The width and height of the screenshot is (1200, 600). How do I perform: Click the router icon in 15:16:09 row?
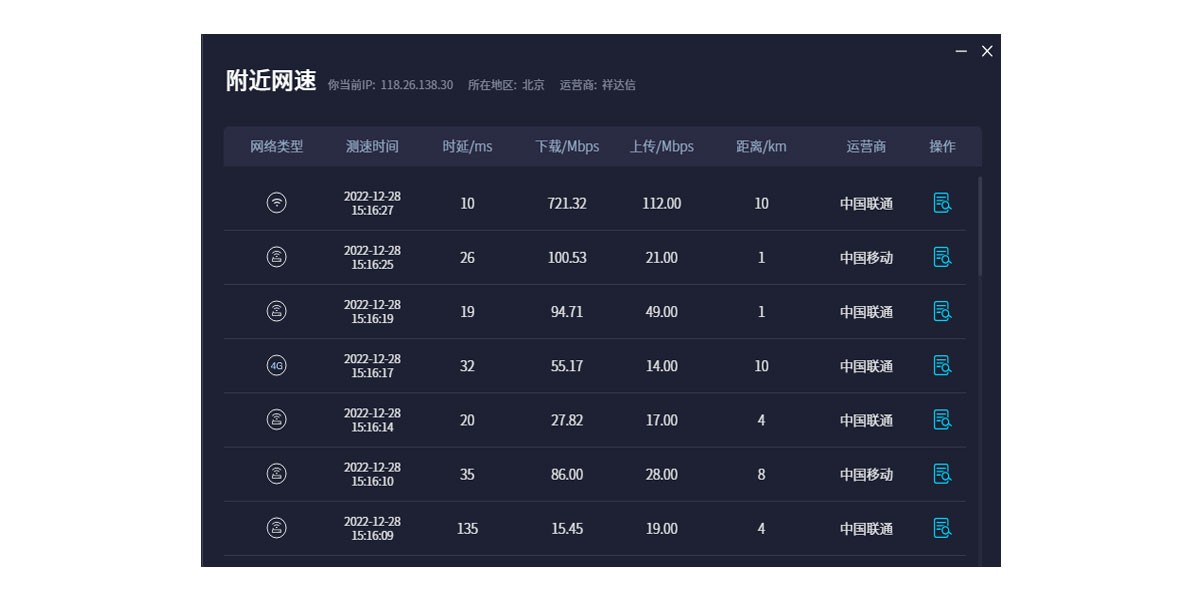point(277,527)
